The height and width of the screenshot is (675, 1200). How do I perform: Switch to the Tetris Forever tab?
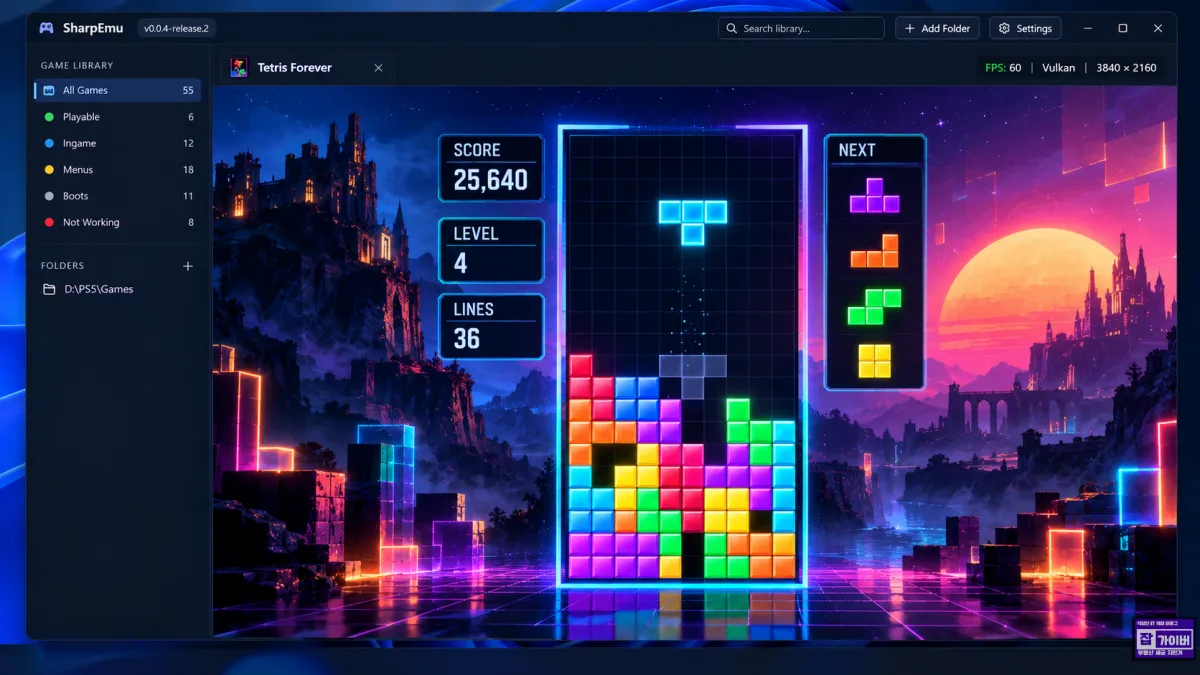click(x=305, y=68)
